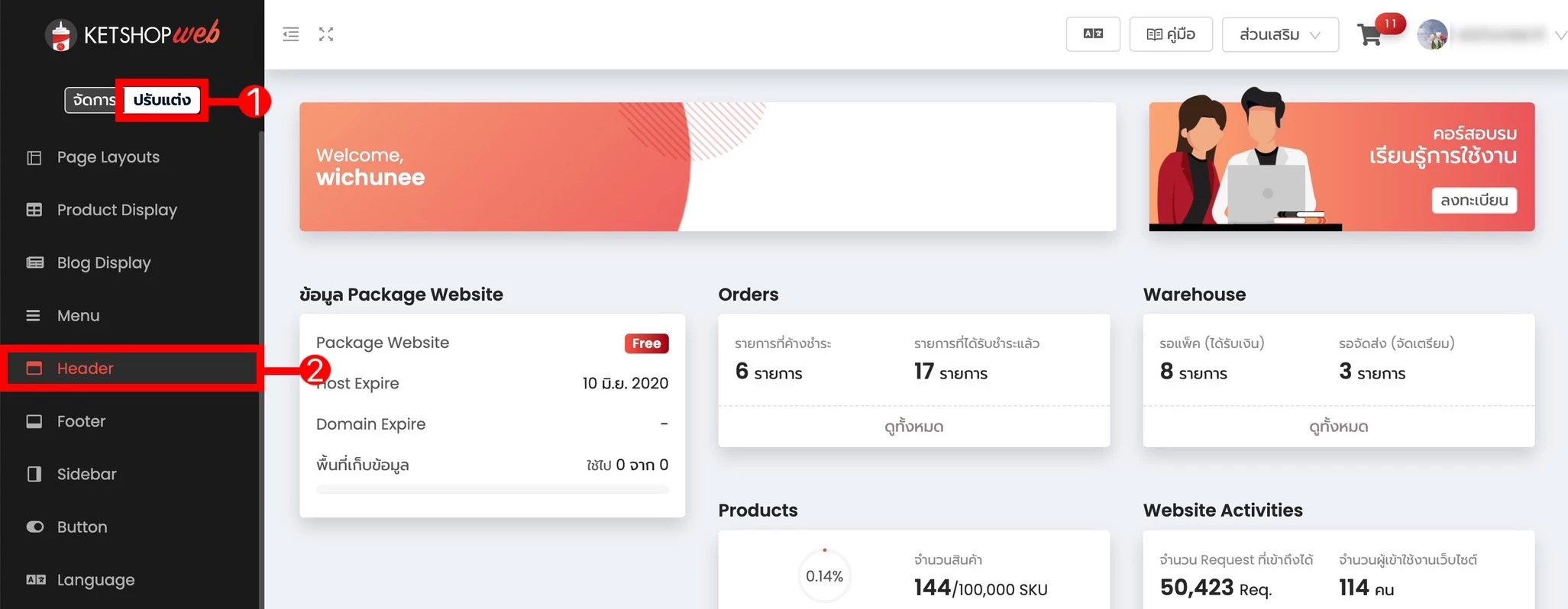Open the shopping cart icon
The width and height of the screenshot is (1568, 609).
click(x=1369, y=35)
